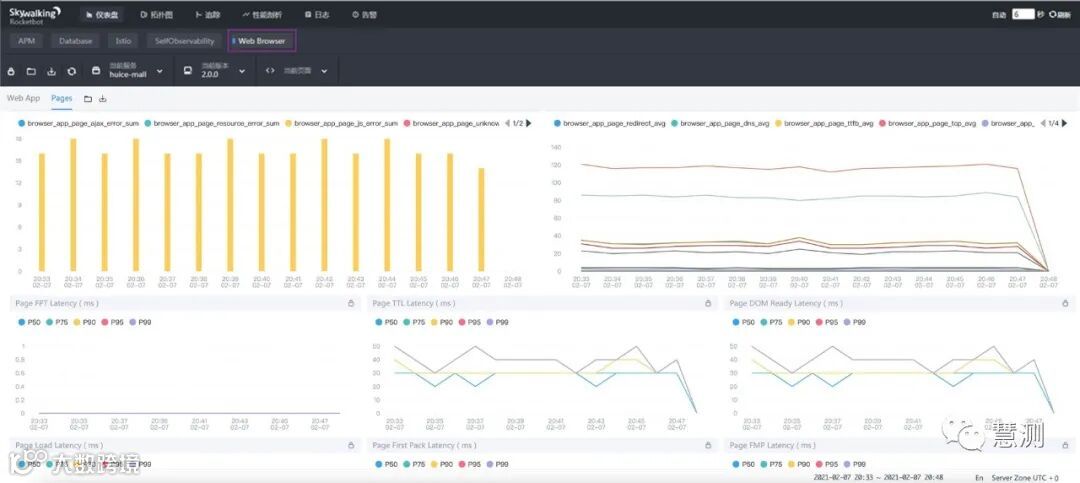Toggle browser_app_page_ajax_error_sum legend series
This screenshot has height=483, width=1080.
click(x=79, y=123)
